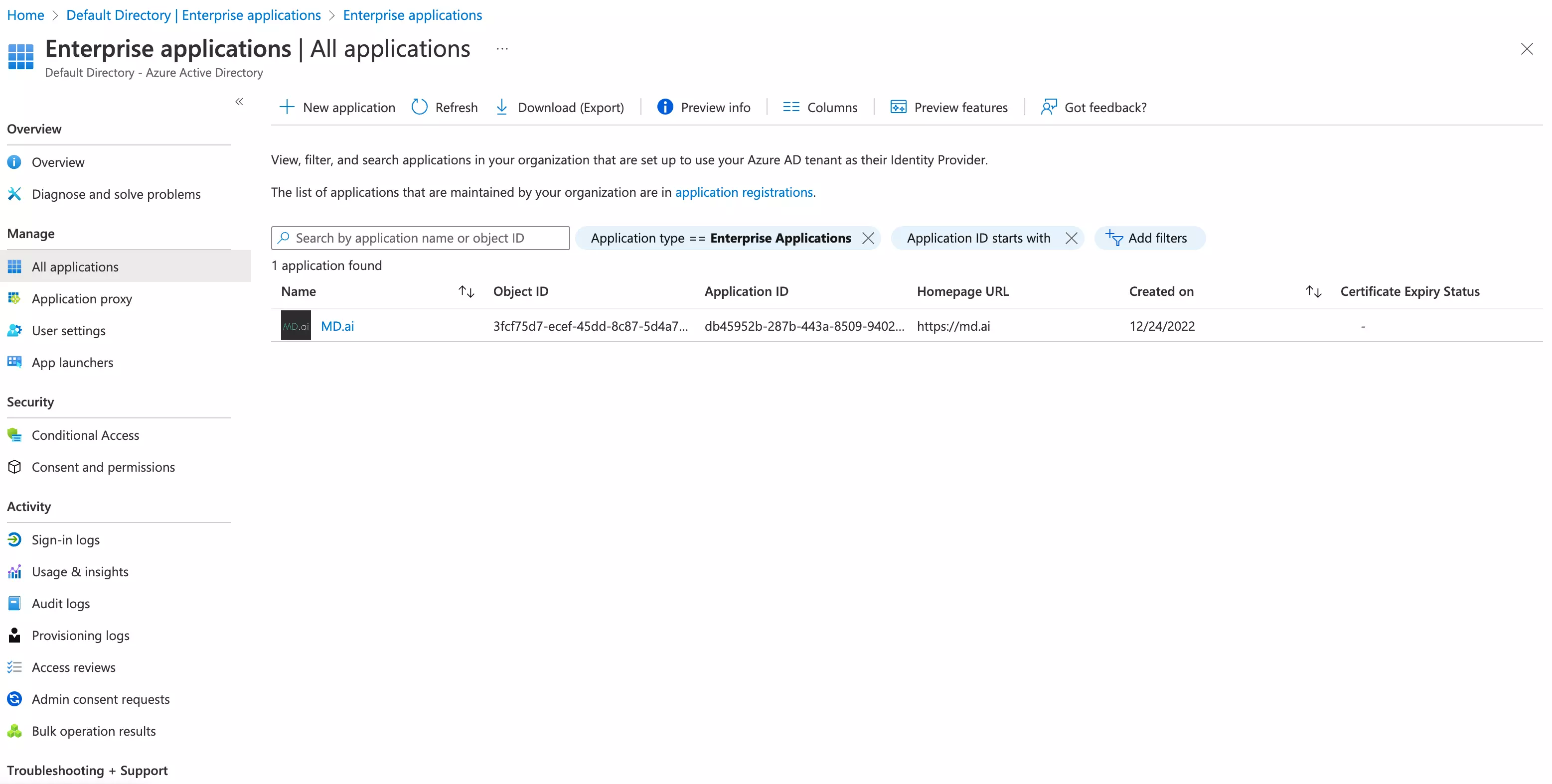Open User settings from the sidebar
The image size is (1552, 784).
coord(68,330)
